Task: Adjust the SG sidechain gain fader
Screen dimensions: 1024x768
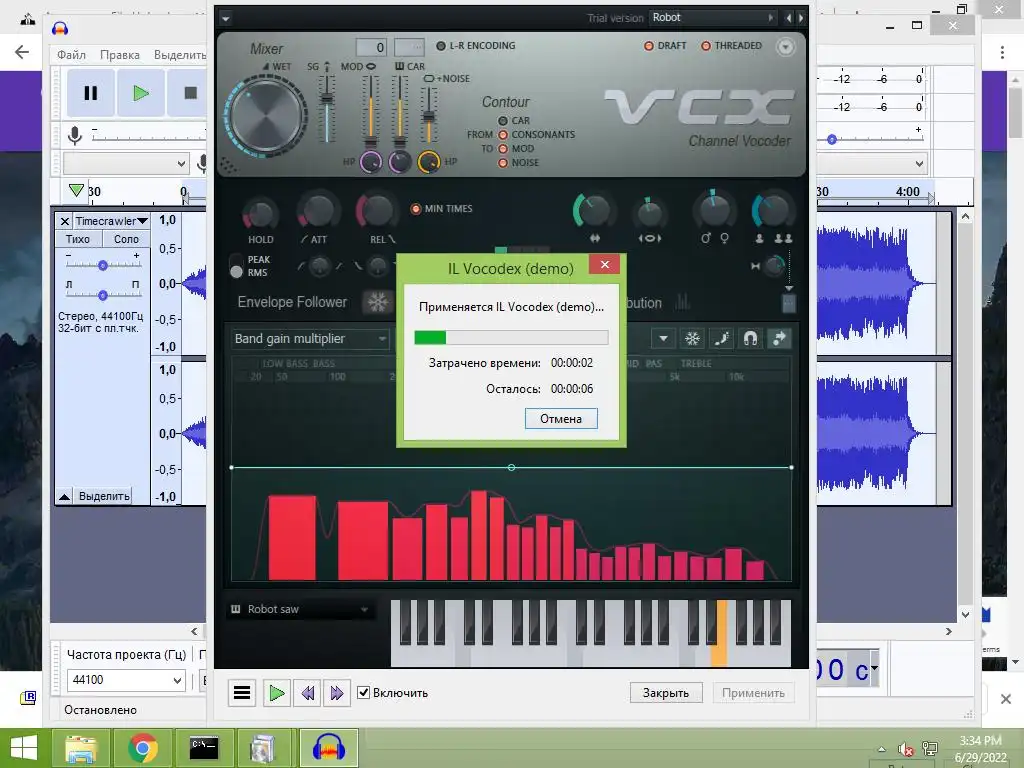Action: coord(327,99)
